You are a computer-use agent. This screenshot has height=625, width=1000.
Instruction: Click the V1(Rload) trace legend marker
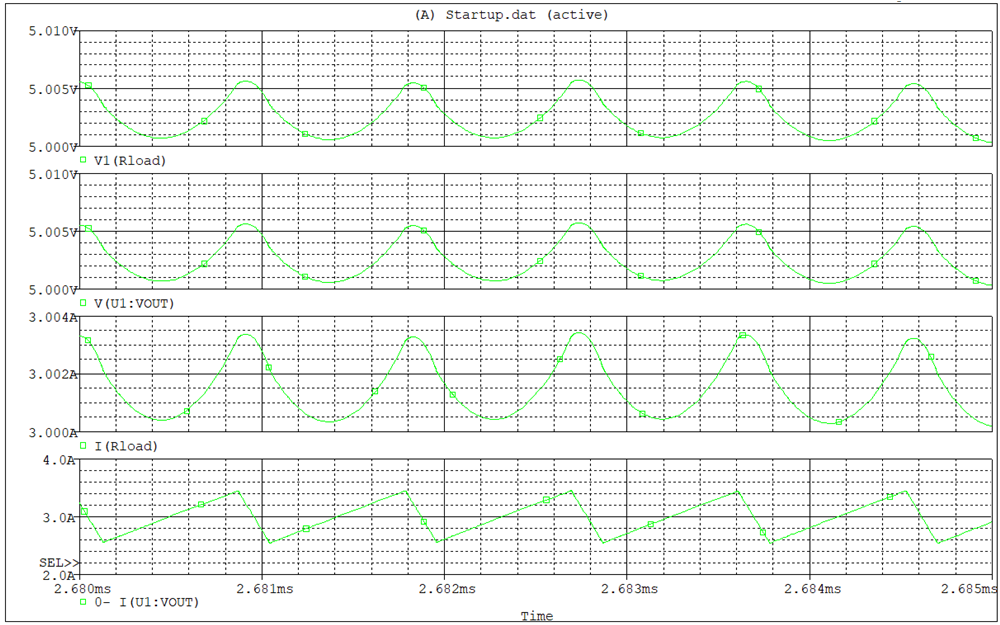click(83, 160)
